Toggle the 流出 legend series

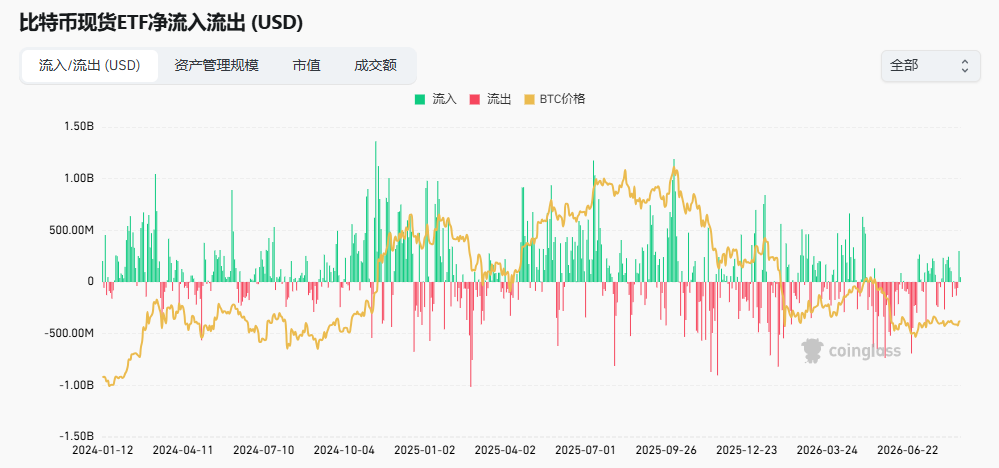point(490,99)
